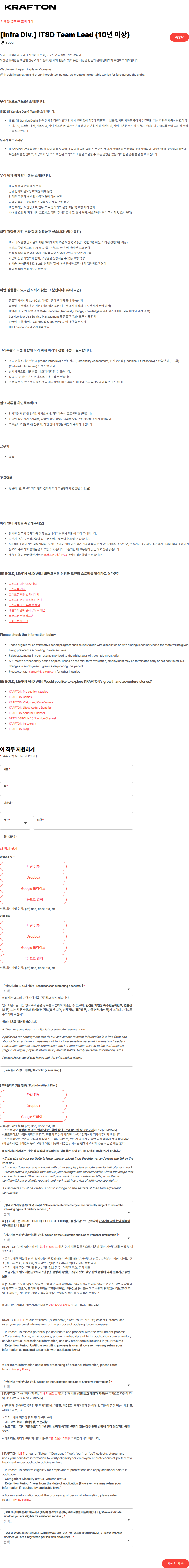The image size is (189, 1568).
Task: Open BATTLEGROUNDS Youtube Channel link
Action: coord(32,718)
